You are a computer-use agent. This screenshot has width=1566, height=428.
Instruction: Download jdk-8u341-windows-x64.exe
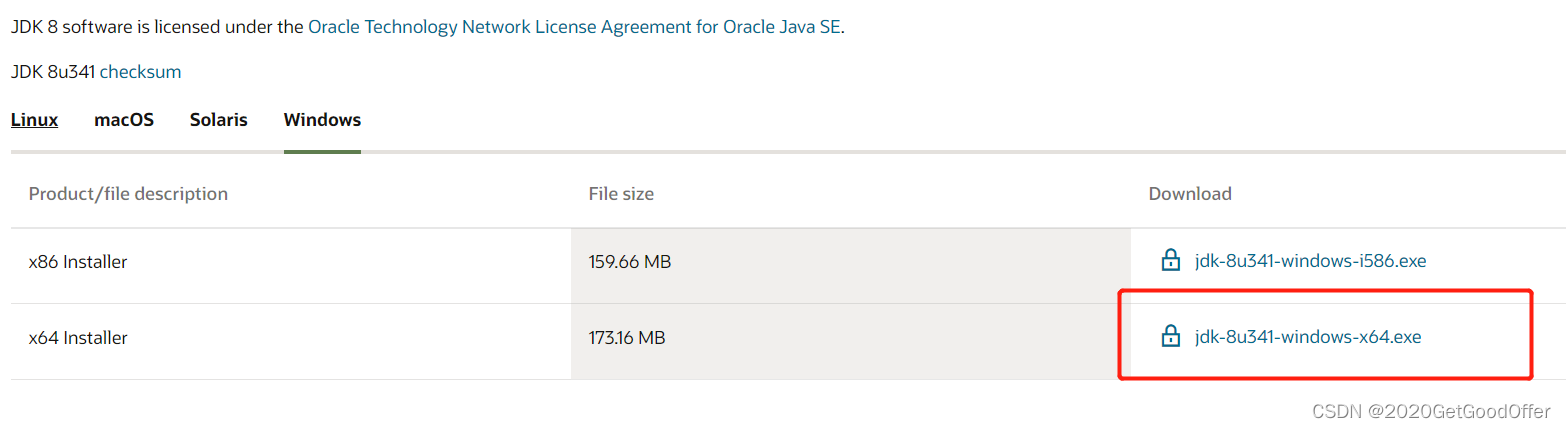[1308, 338]
